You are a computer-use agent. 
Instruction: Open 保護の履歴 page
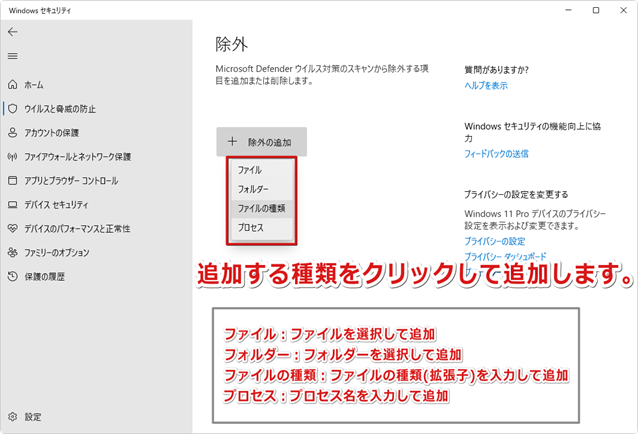tap(44, 277)
